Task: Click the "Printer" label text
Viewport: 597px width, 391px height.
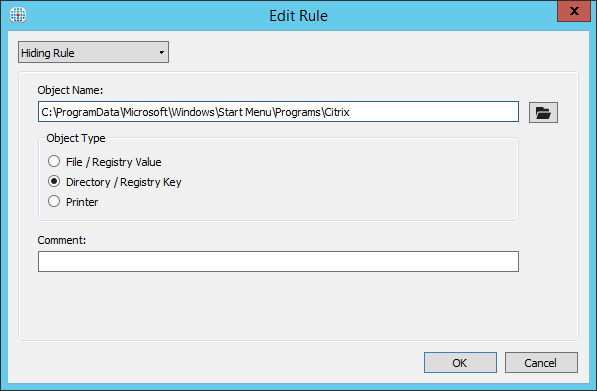Action: [82, 202]
